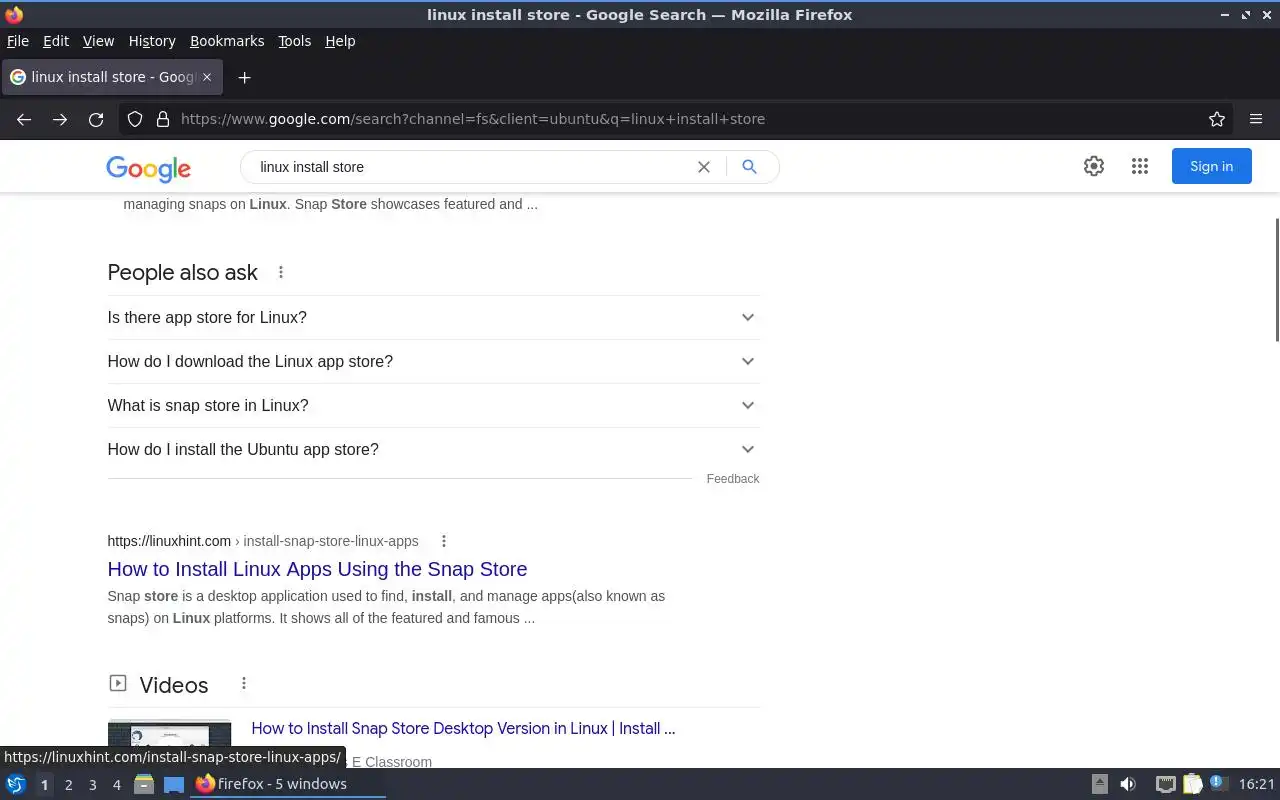Click the 16:21 panel clock
1280x800 pixels.
pos(1257,784)
